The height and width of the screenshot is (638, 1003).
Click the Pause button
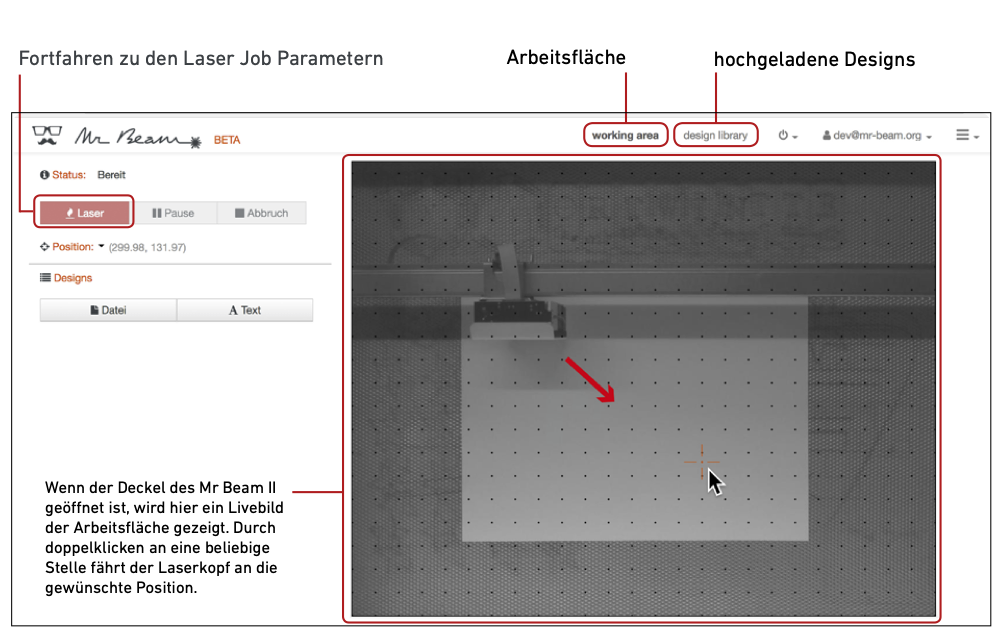(x=173, y=213)
